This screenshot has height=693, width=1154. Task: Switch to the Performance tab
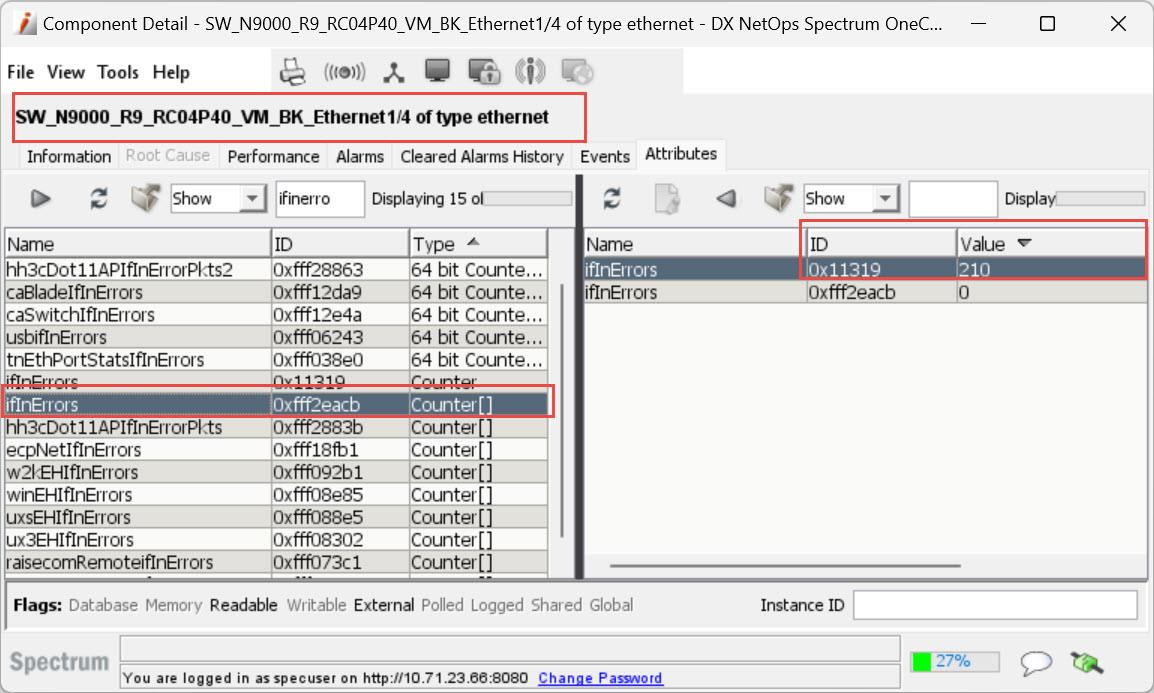click(273, 156)
